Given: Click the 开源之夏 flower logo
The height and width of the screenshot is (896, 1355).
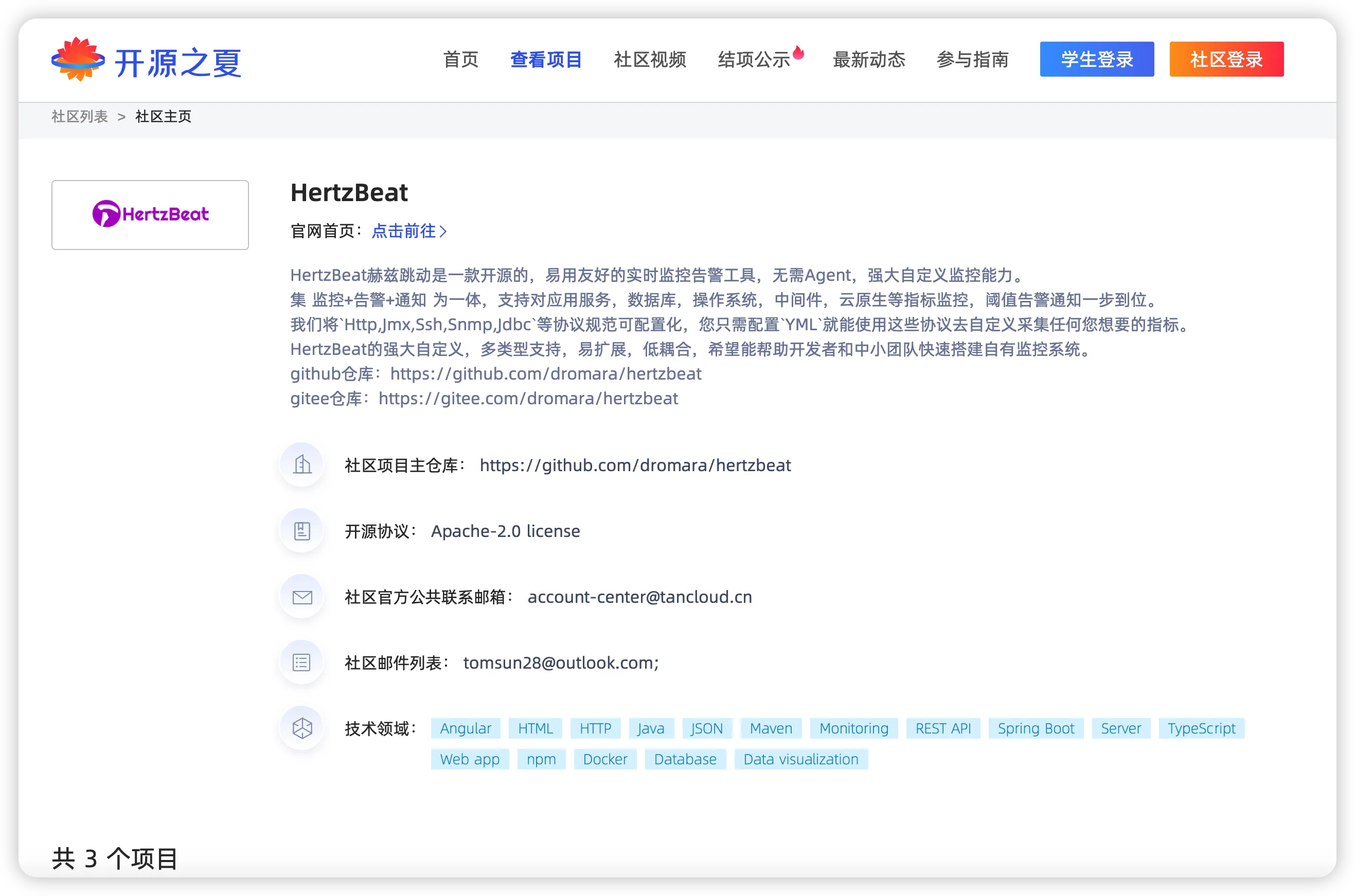Looking at the screenshot, I should 78,60.
